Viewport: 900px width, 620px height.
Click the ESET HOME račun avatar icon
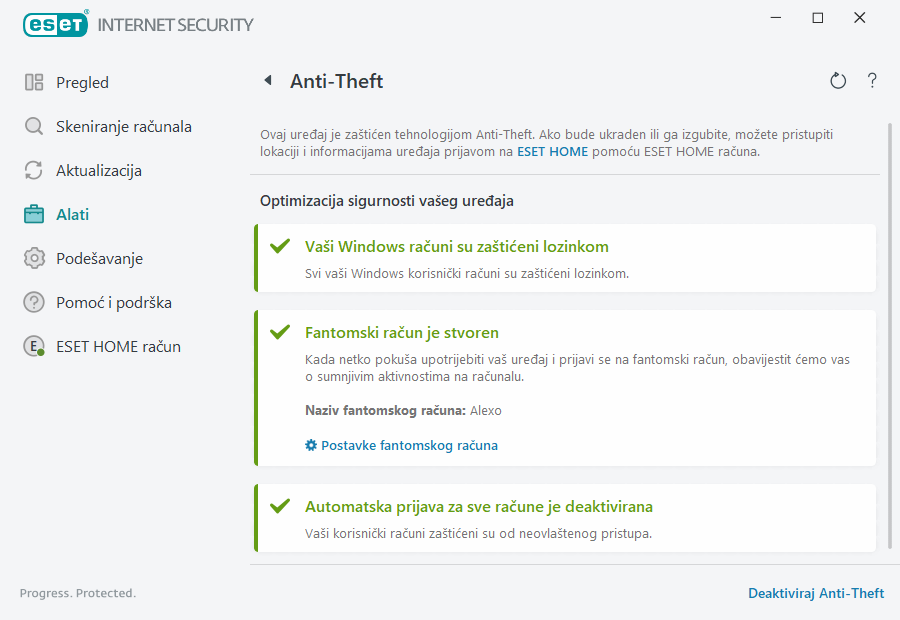(34, 346)
